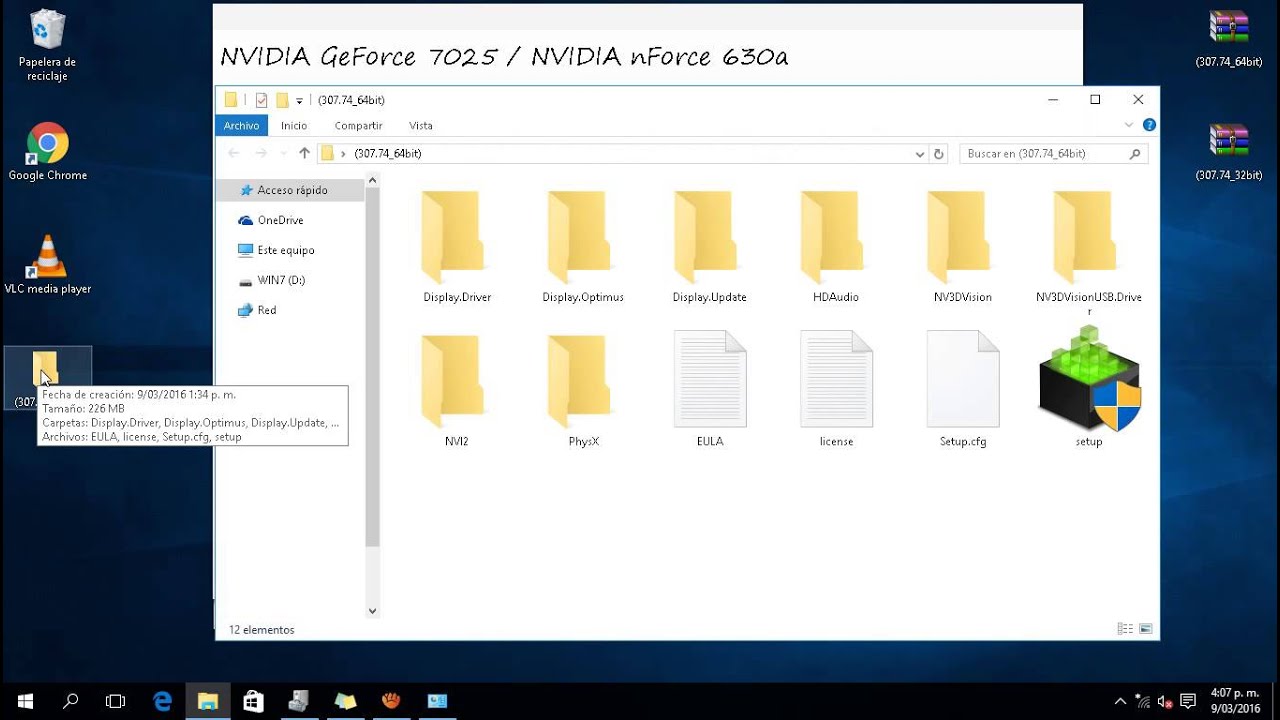This screenshot has width=1280, height=720.
Task: Click the (307.74_64bit) breadcrumb in address bar
Action: click(x=388, y=154)
